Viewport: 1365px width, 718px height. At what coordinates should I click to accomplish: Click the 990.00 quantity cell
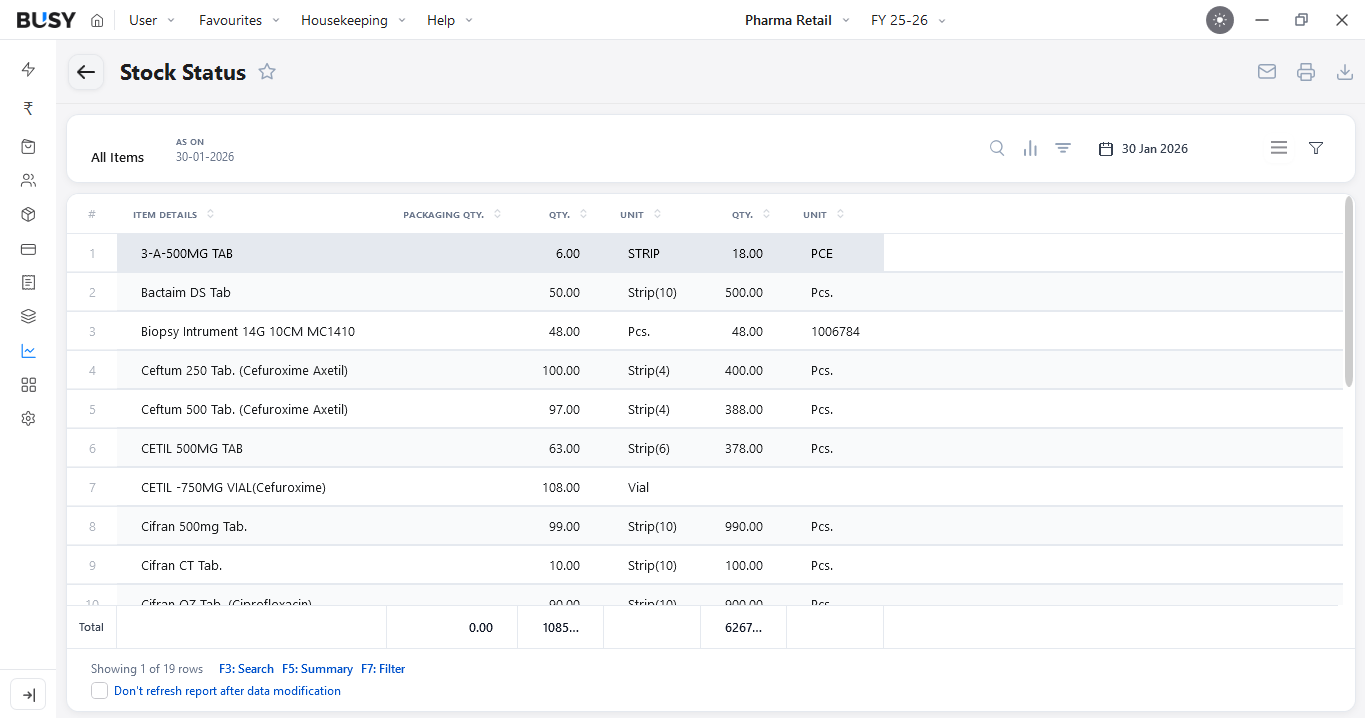(x=744, y=527)
